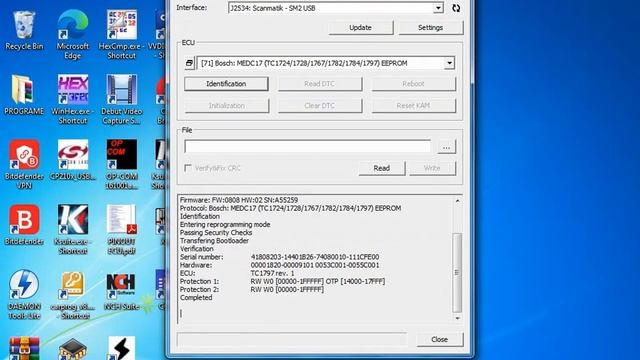Click the Clear DTC button
640x360 pixels.
320,106
